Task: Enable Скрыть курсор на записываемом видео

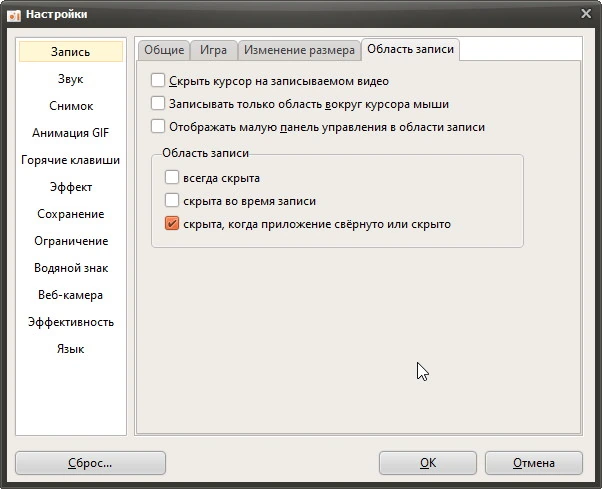Action: point(158,81)
